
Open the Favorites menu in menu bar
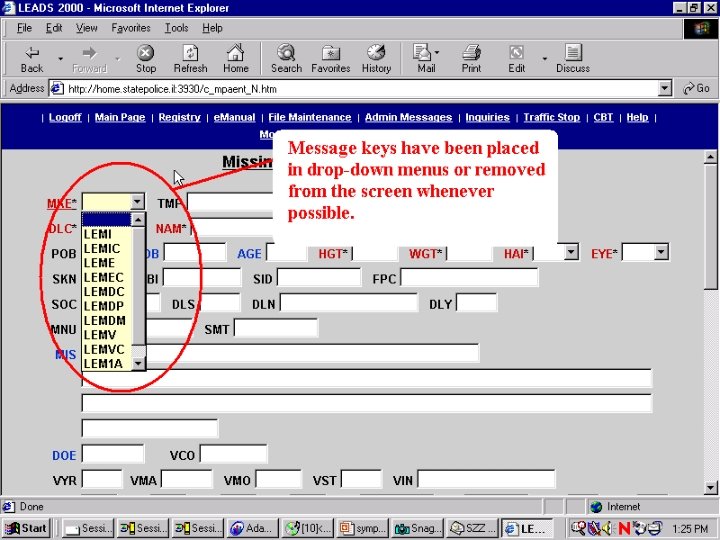[x=131, y=28]
